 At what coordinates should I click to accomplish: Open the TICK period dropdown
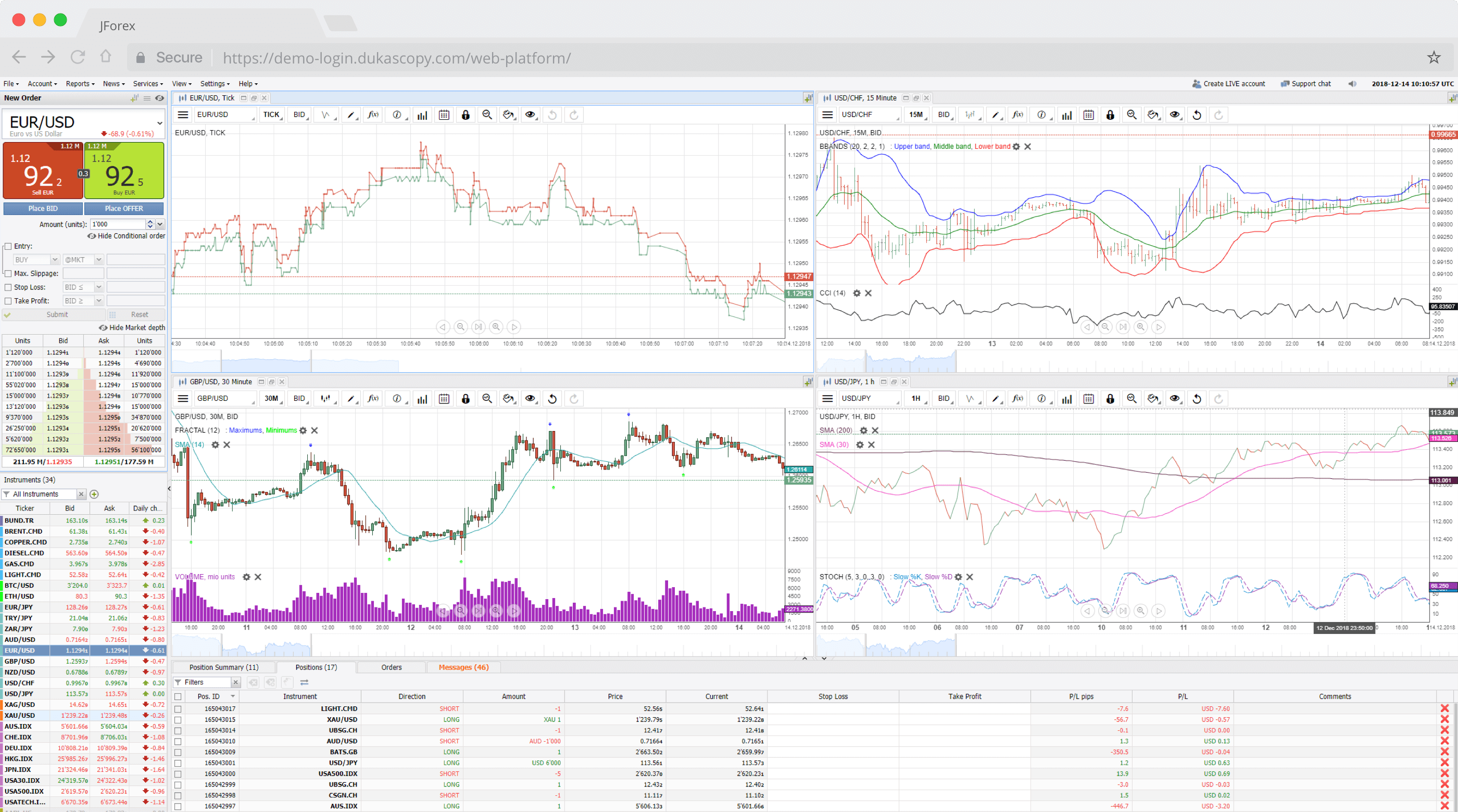coord(272,115)
